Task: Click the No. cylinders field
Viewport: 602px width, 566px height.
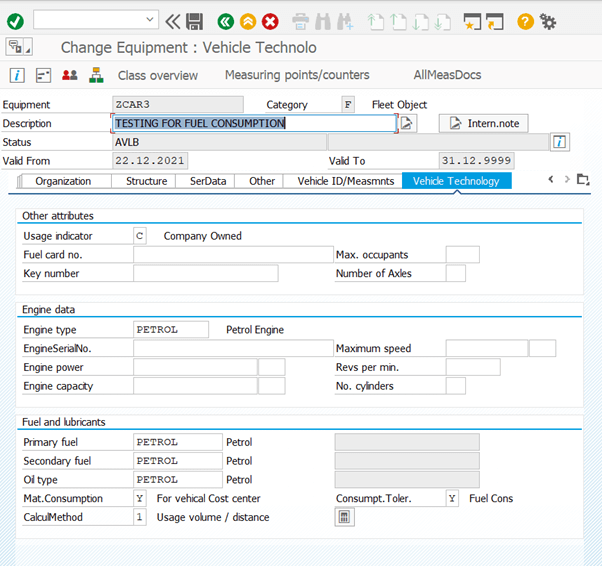Action: tap(455, 386)
